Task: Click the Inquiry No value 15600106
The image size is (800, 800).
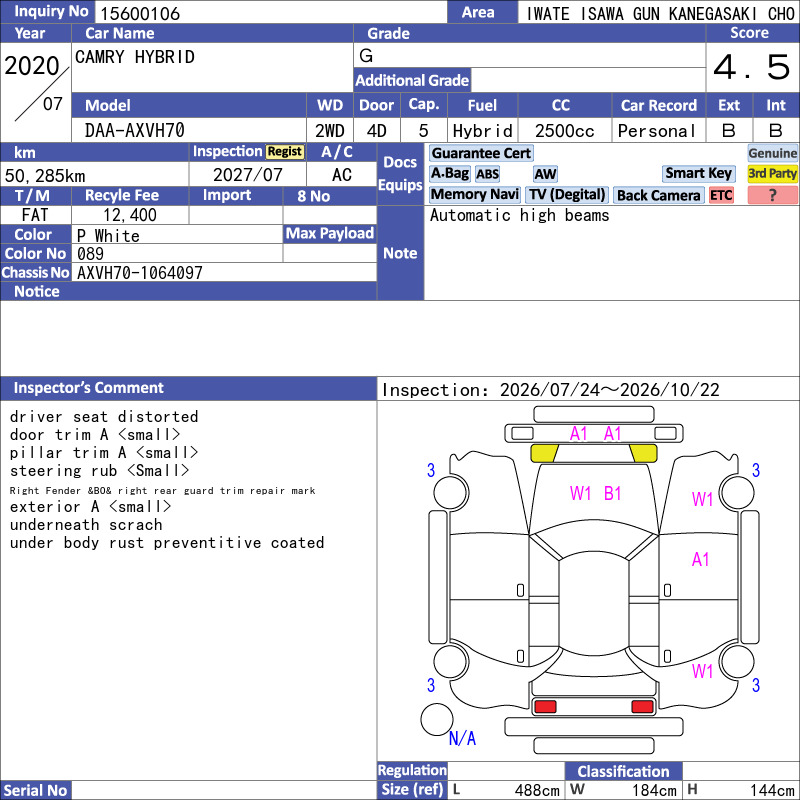Action: [x=140, y=13]
